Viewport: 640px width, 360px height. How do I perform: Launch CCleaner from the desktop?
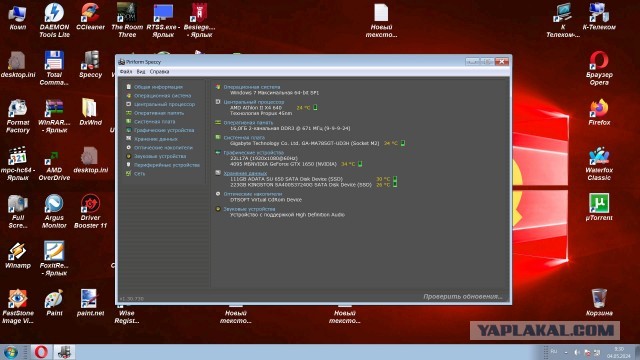[x=90, y=16]
